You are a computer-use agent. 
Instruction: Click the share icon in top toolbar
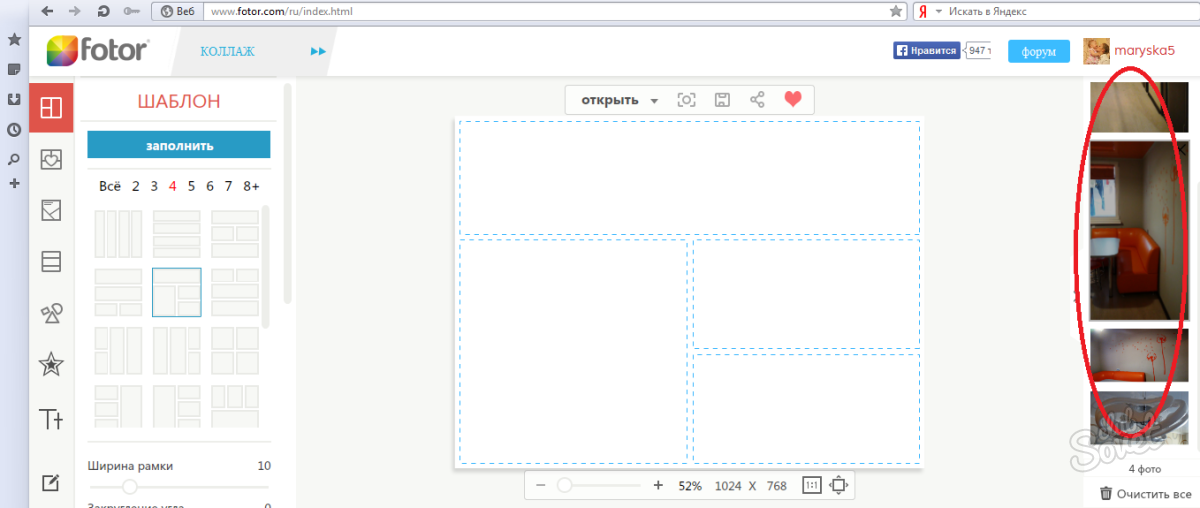click(x=757, y=100)
